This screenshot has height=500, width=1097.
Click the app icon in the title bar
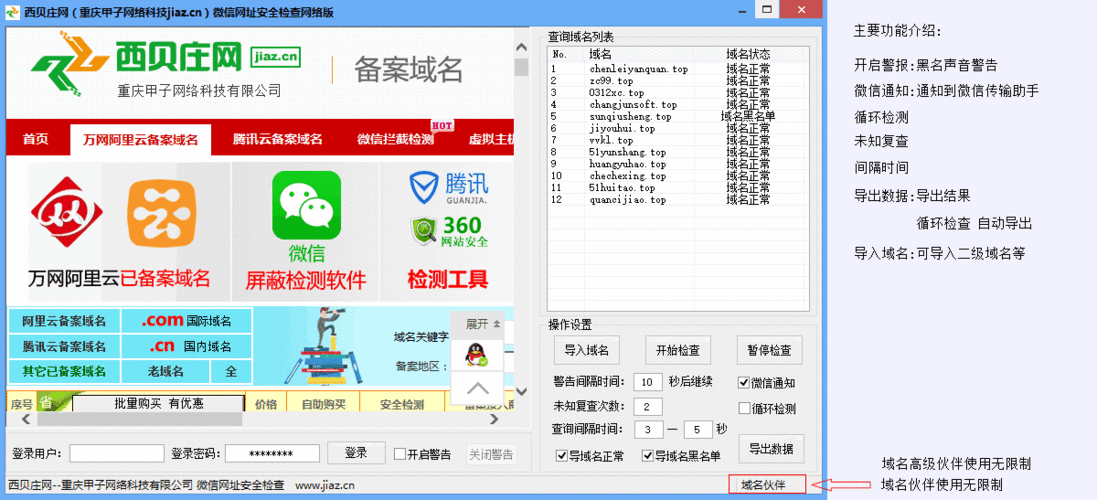(x=13, y=10)
